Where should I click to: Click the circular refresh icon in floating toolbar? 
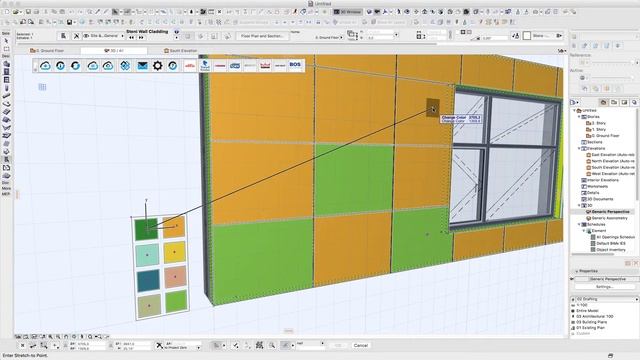pyautogui.click(x=76, y=65)
